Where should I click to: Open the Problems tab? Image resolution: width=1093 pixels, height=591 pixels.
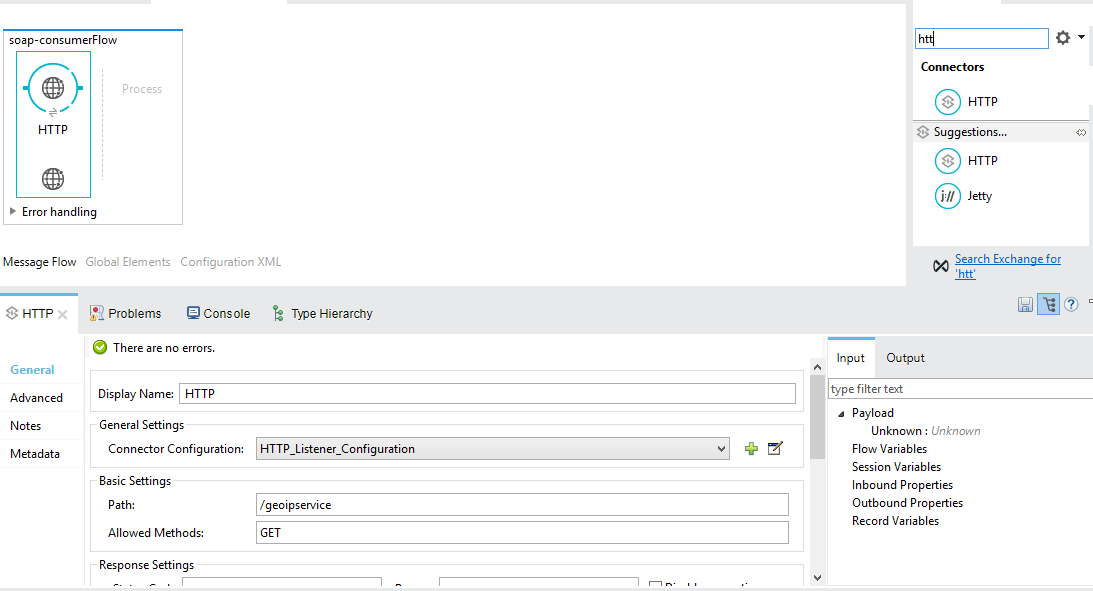pyautogui.click(x=125, y=314)
